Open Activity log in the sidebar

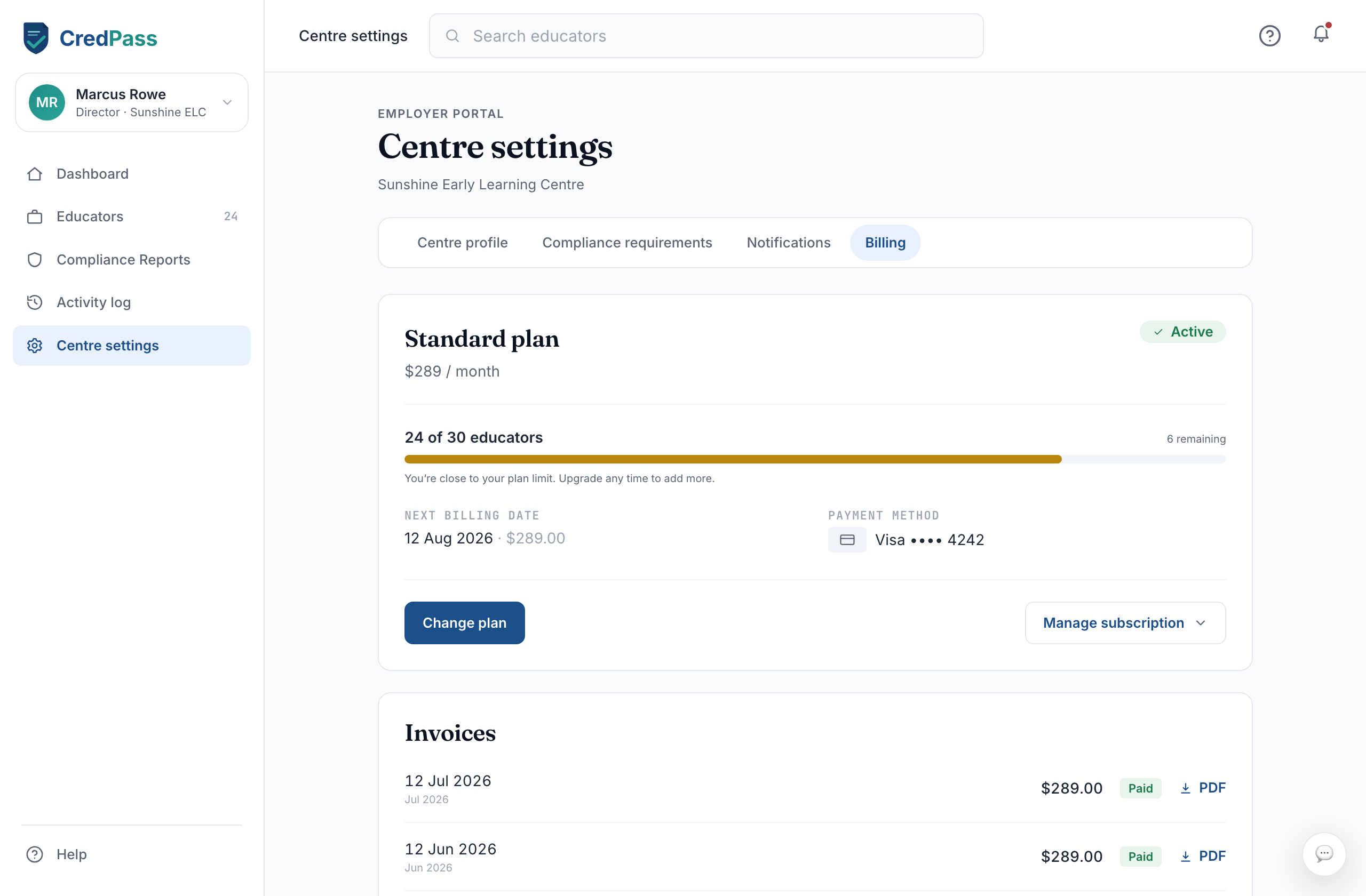pos(131,302)
